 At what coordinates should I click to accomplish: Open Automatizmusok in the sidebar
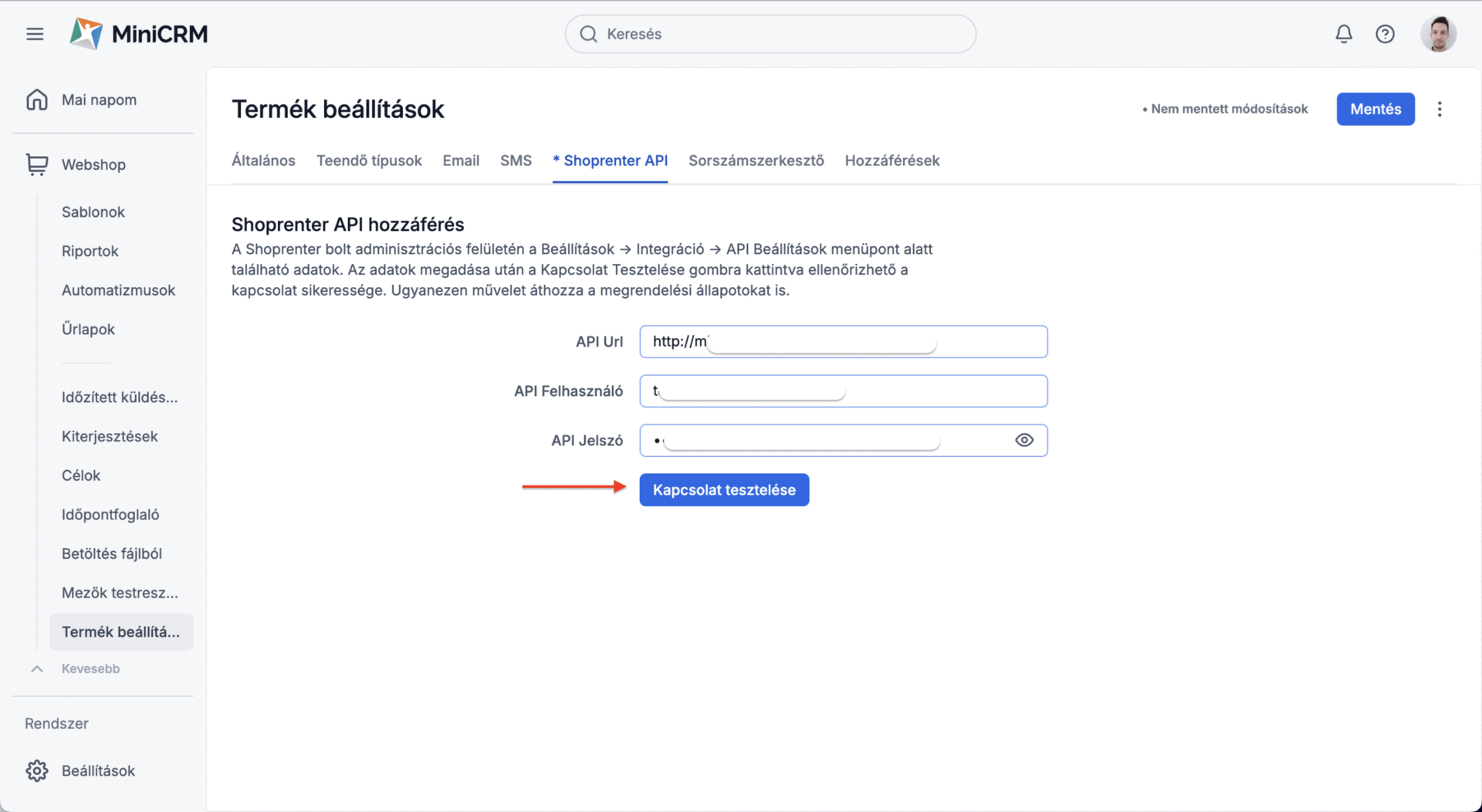coord(118,290)
